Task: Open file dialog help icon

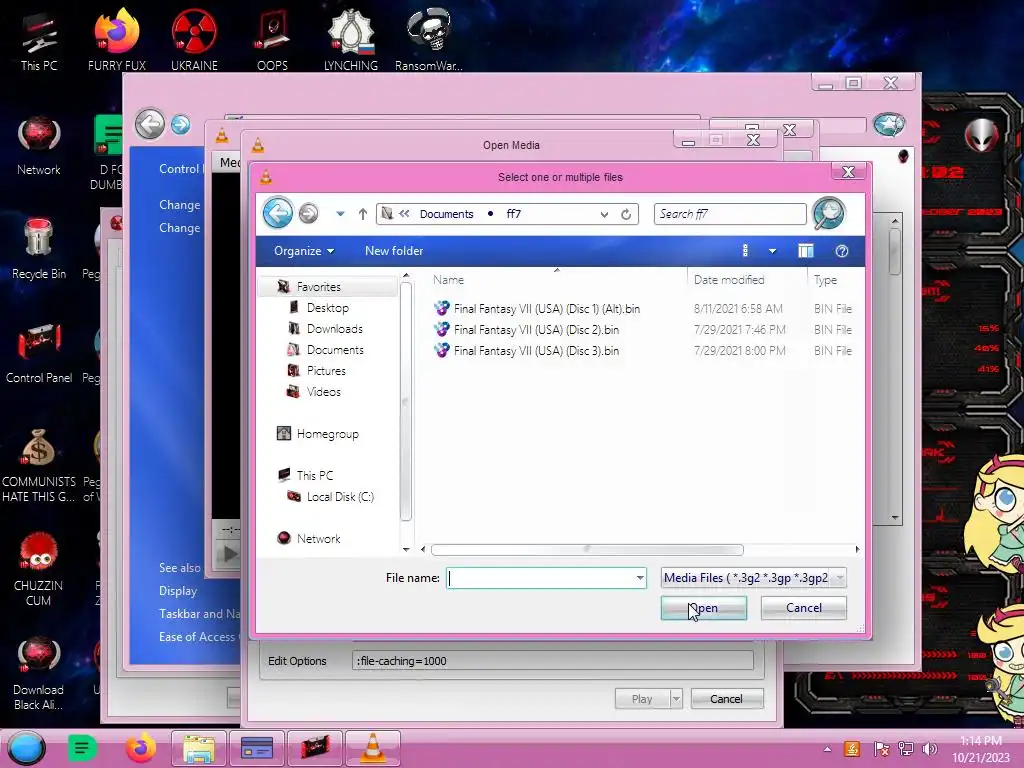Action: coord(842,251)
